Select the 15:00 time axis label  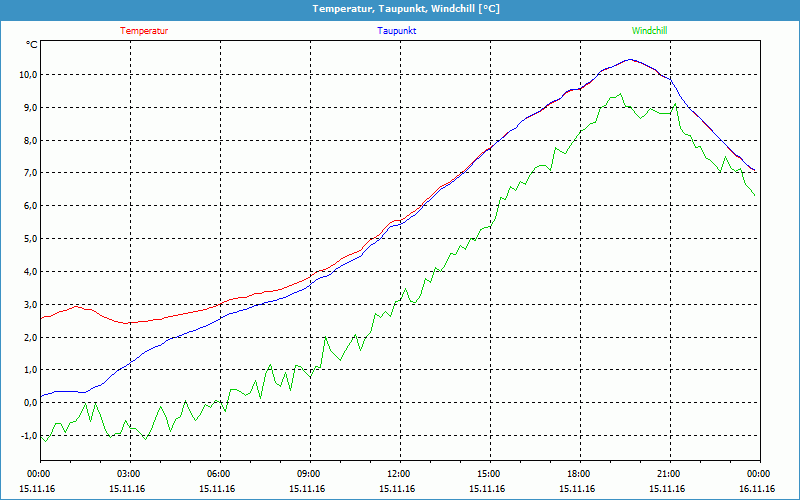pyautogui.click(x=488, y=474)
